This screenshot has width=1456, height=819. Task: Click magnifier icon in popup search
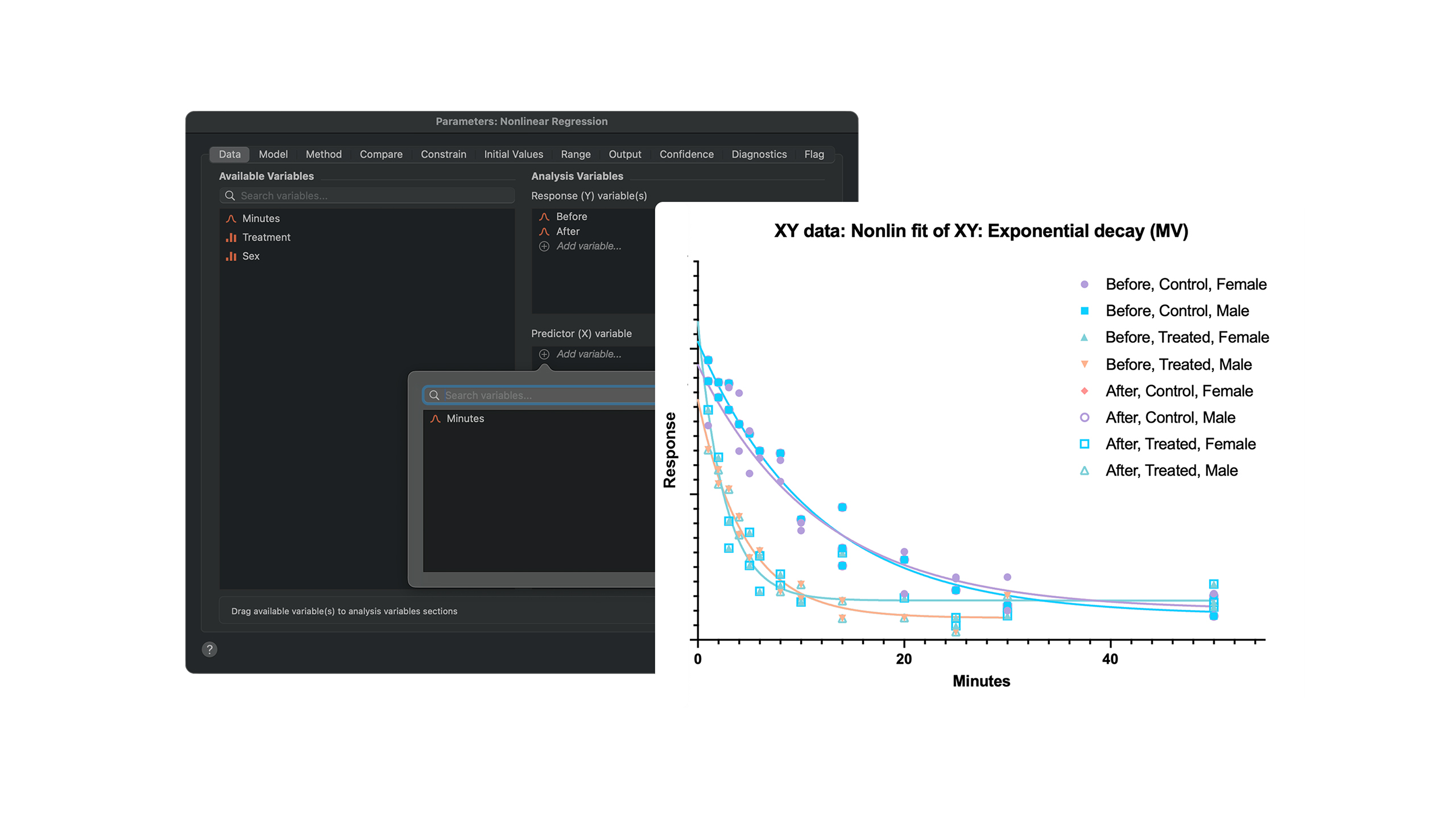pyautogui.click(x=434, y=395)
